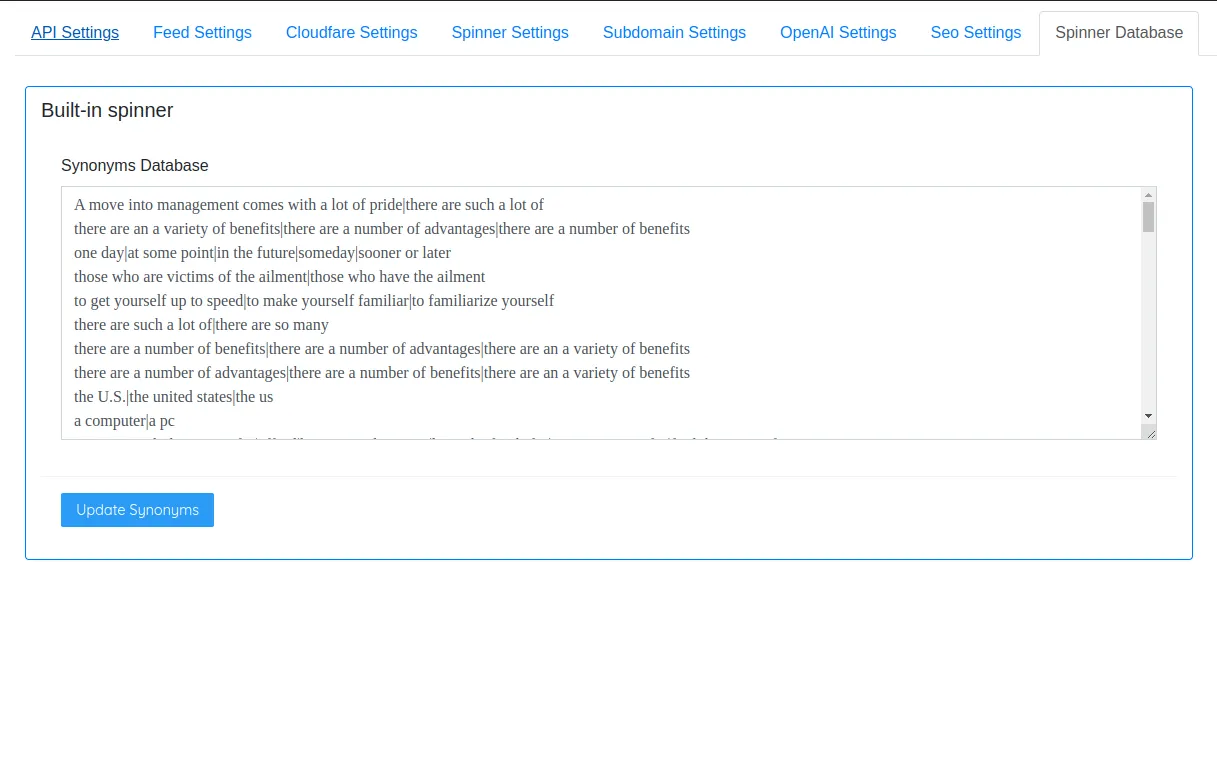Click the textarea scrollbar down arrow
1217x760 pixels.
[1148, 415]
